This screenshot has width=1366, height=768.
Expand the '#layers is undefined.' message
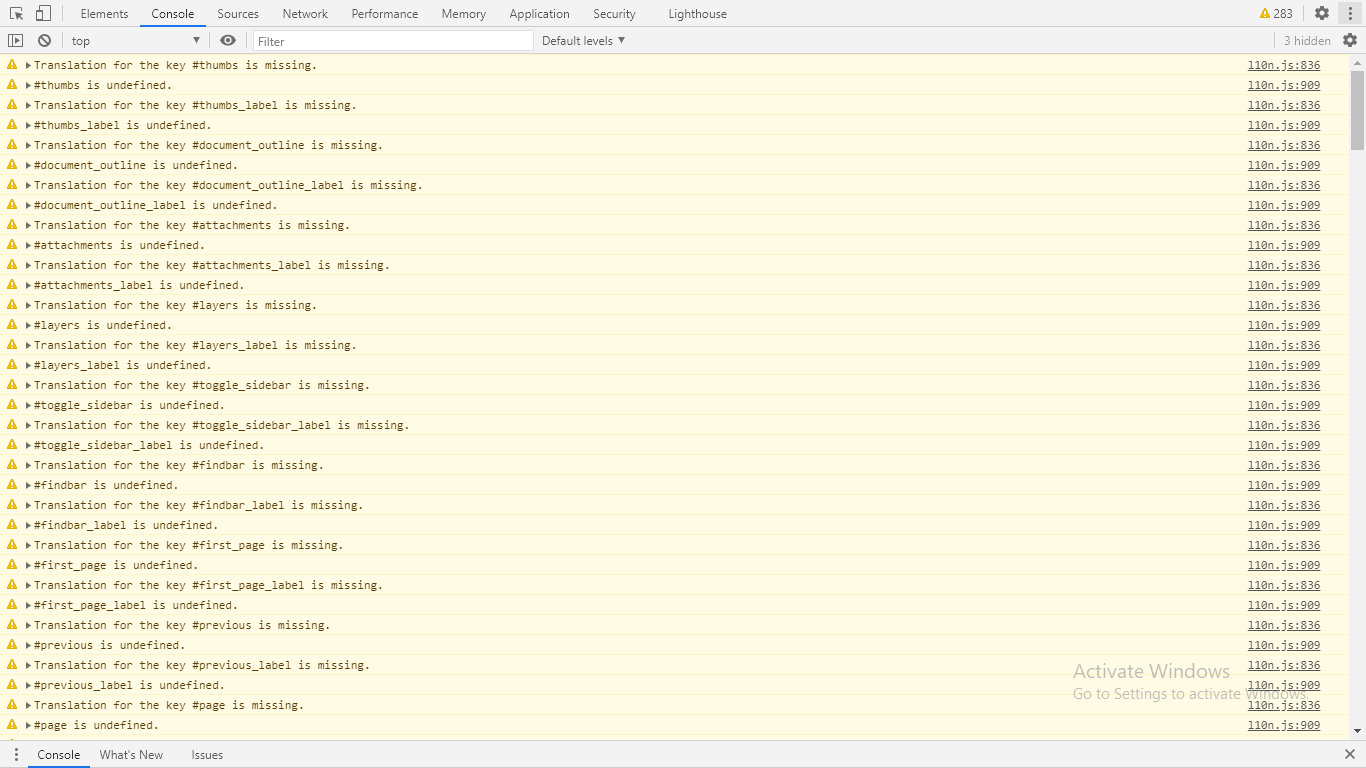coord(29,325)
